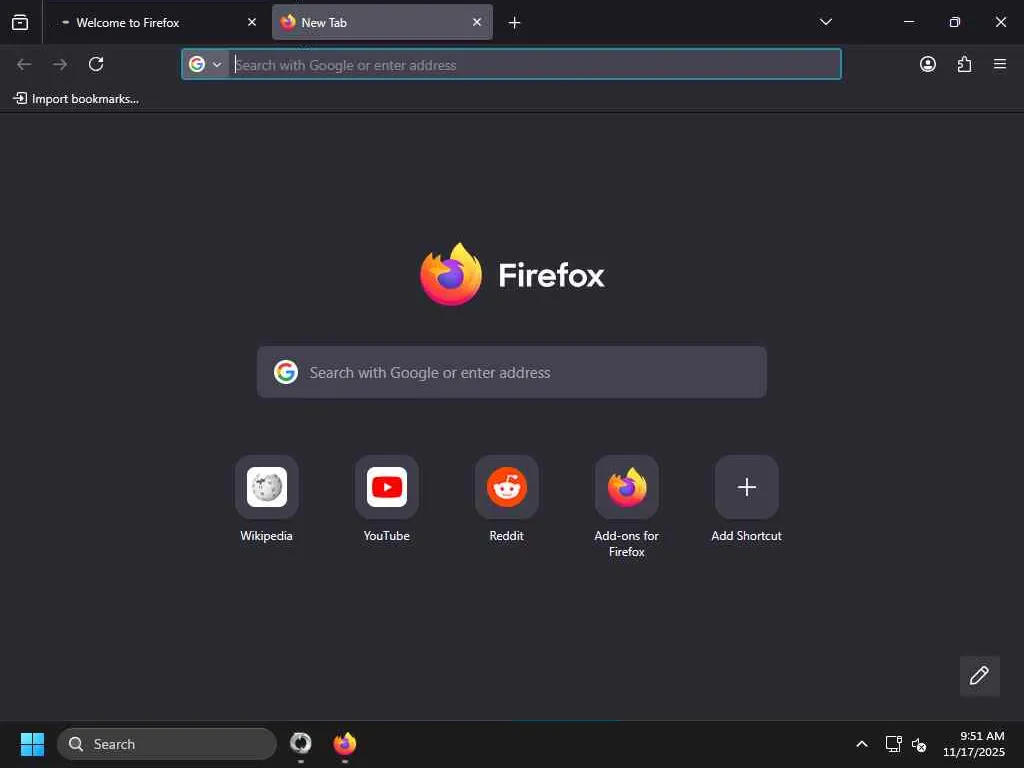Open the Google search engine dropdown in address bar
Viewport: 1024px width, 768px height.
[x=205, y=64]
